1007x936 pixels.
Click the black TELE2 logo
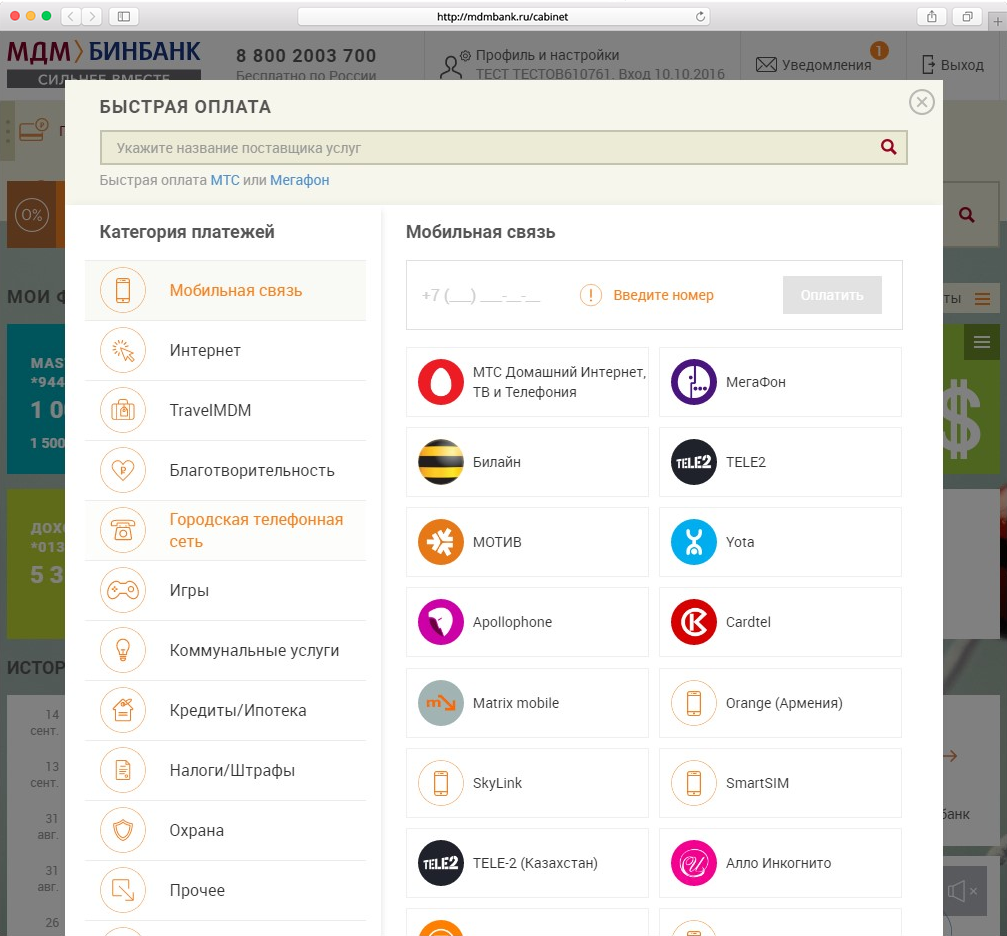click(694, 462)
